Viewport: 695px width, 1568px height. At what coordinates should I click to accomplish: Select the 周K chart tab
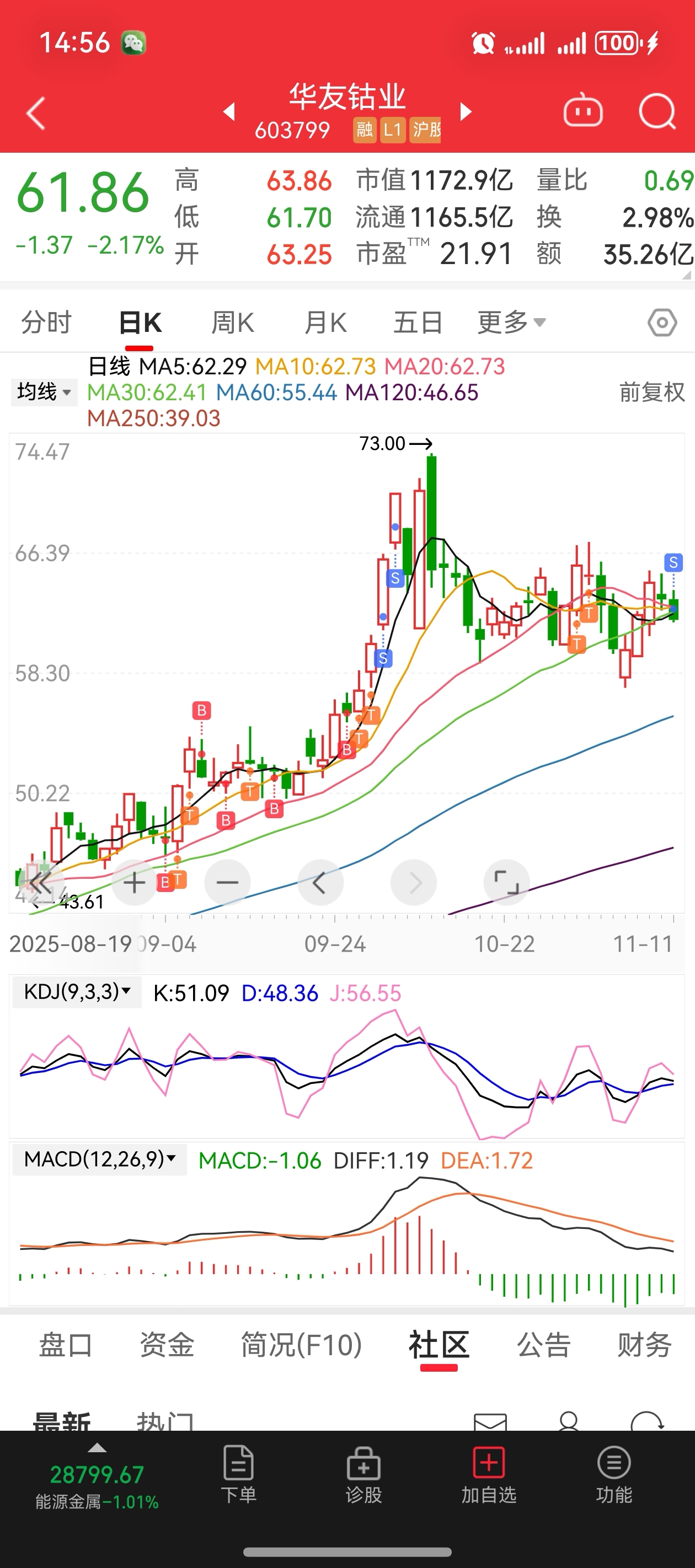click(233, 322)
